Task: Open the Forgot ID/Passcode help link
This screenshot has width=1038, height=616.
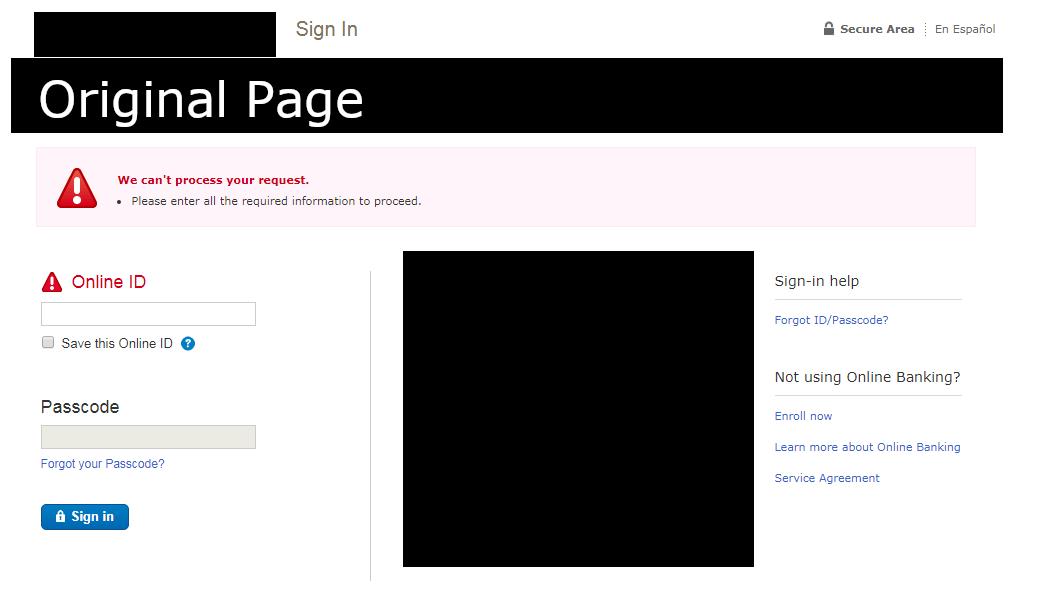Action: click(x=831, y=319)
